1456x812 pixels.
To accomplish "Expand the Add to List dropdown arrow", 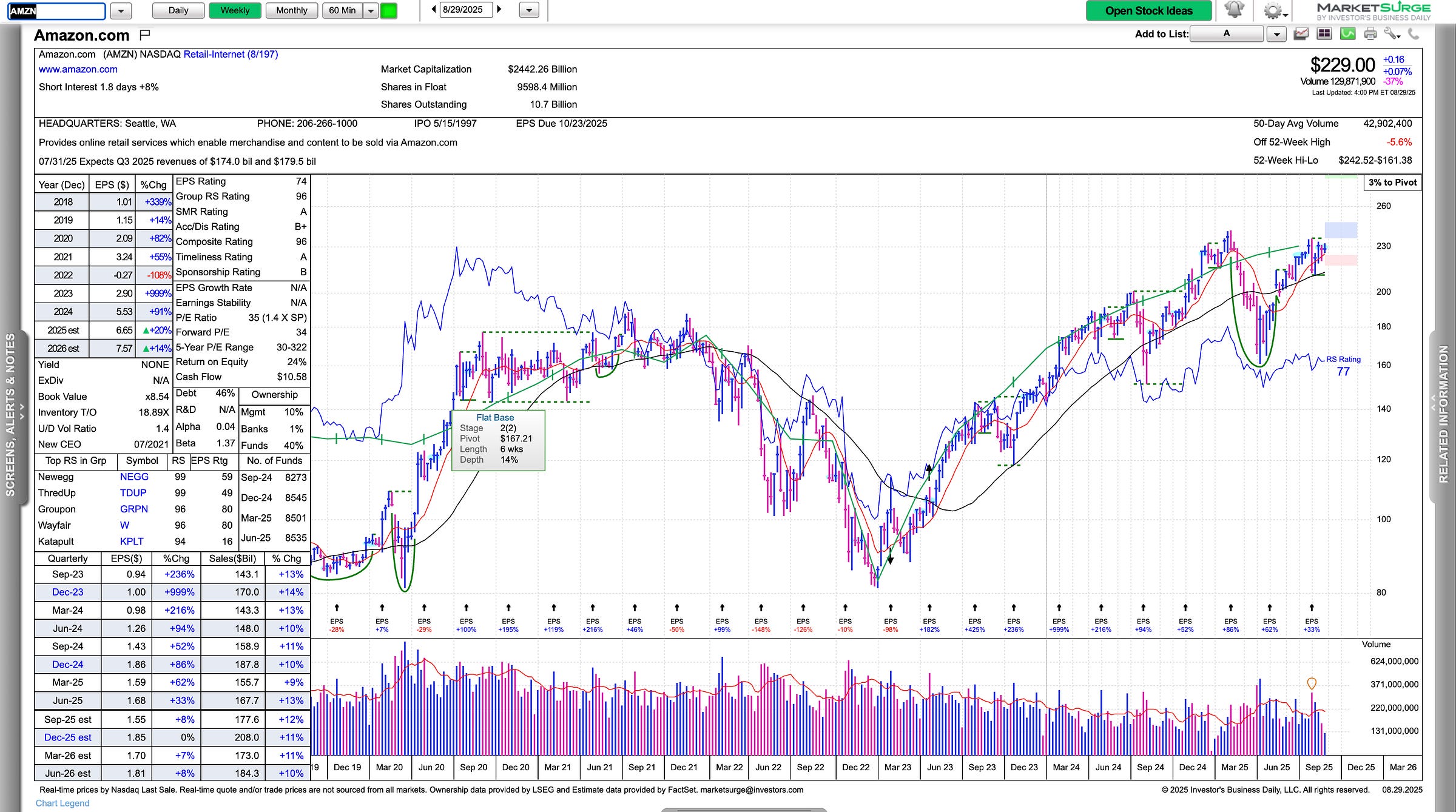I will click(x=1276, y=35).
